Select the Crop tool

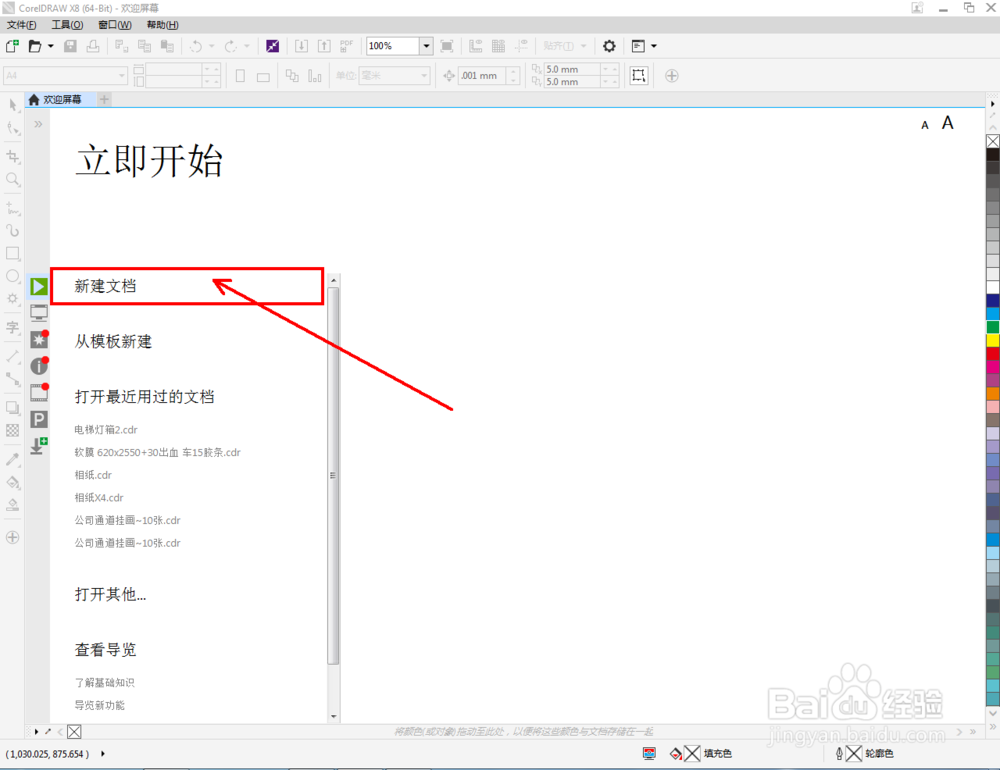(13, 156)
